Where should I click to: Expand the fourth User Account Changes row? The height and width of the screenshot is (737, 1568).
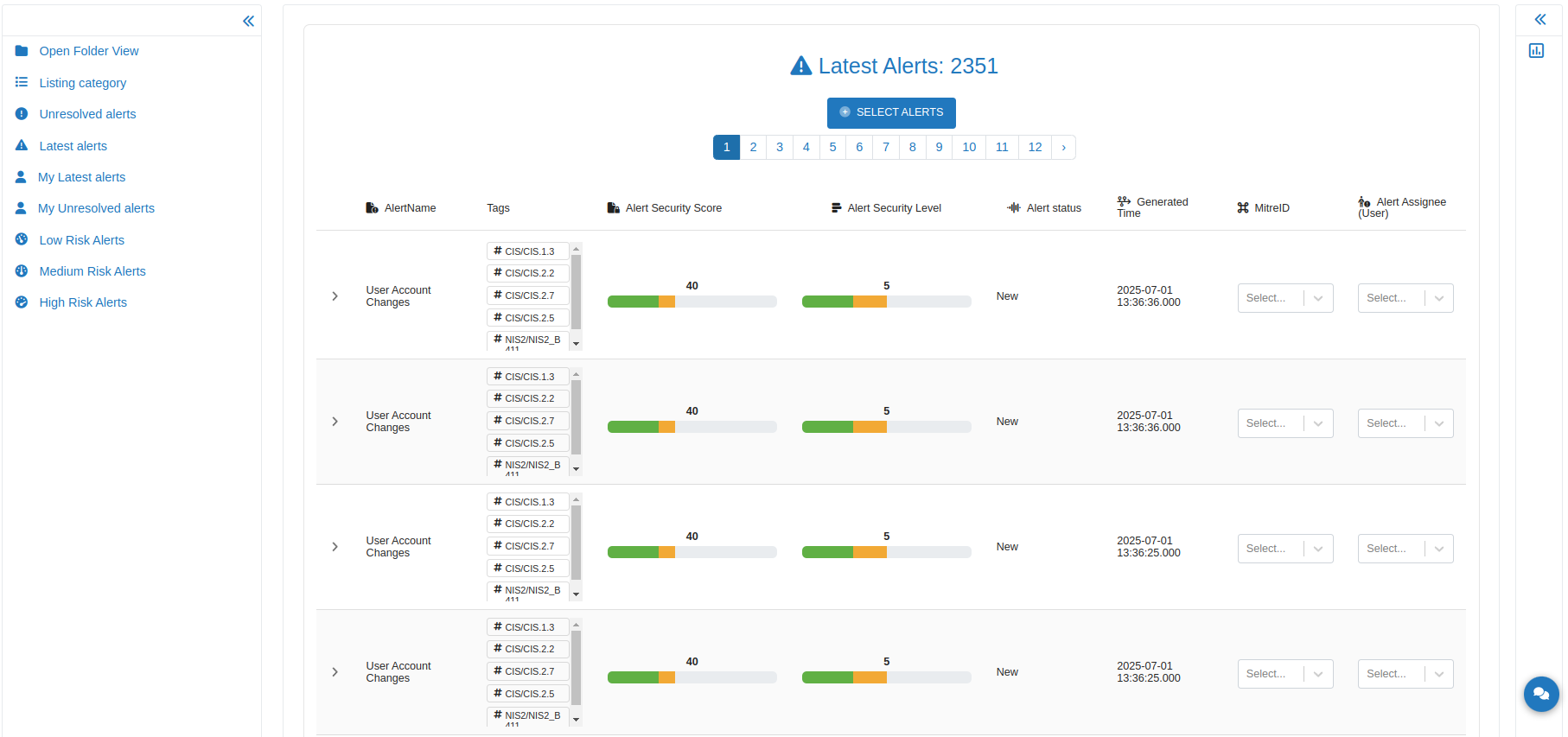(x=335, y=672)
